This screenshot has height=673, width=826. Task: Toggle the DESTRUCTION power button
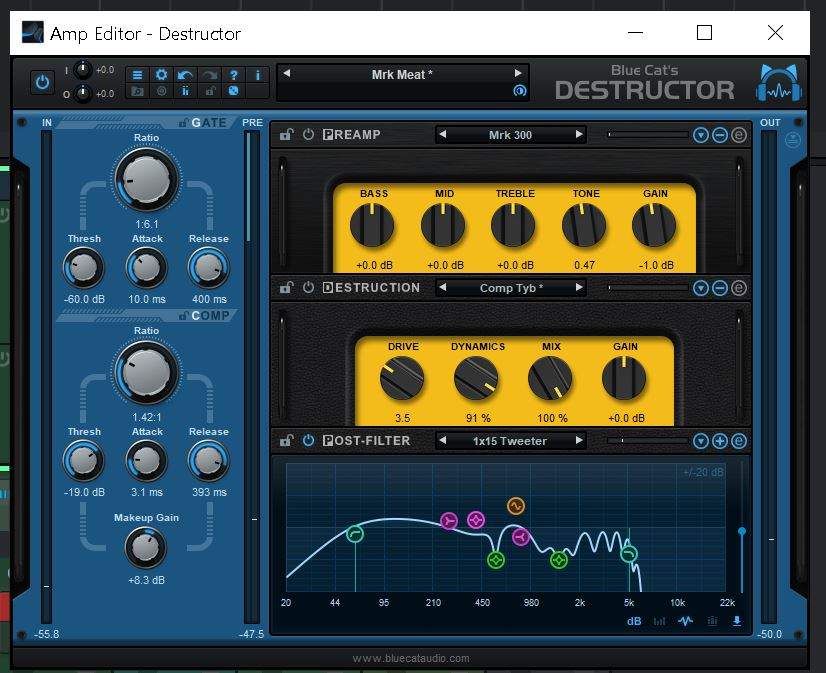[308, 288]
